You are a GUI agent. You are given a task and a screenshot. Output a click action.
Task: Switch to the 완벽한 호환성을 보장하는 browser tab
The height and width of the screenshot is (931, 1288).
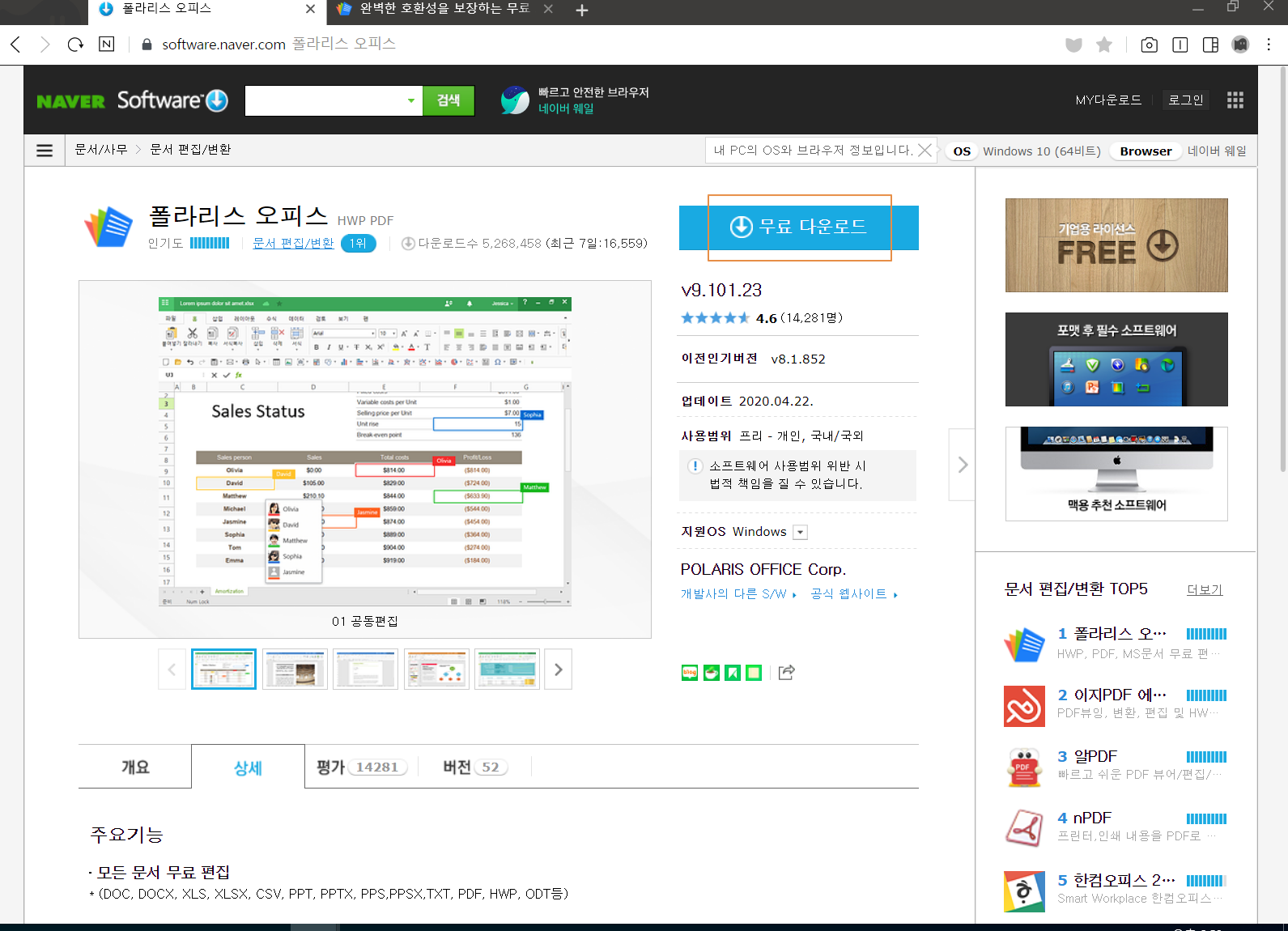pos(444,10)
